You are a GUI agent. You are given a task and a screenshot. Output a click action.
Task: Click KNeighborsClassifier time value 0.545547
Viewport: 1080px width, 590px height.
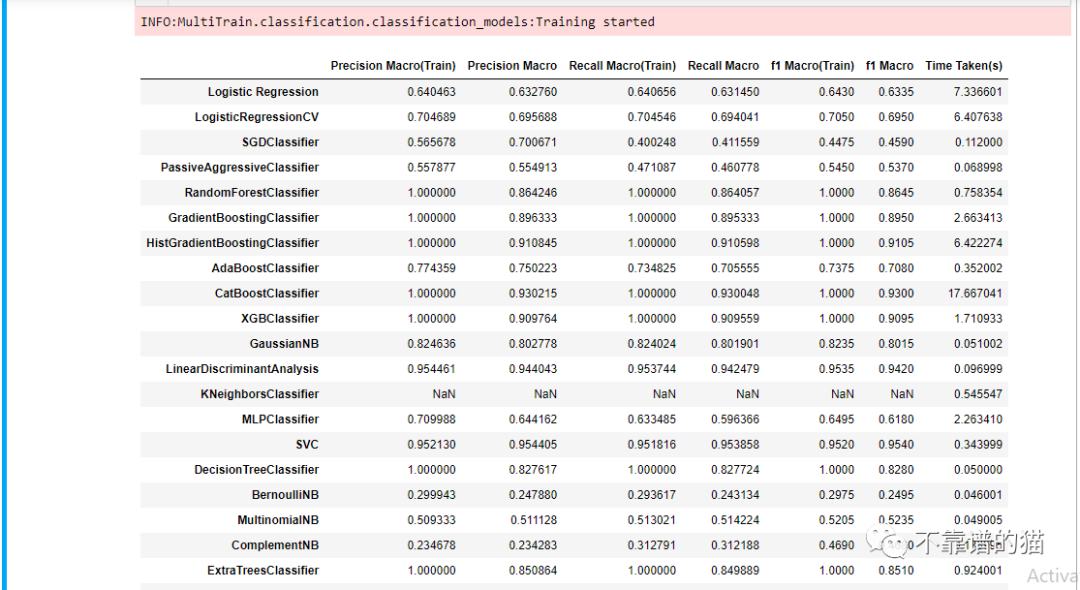pos(978,394)
